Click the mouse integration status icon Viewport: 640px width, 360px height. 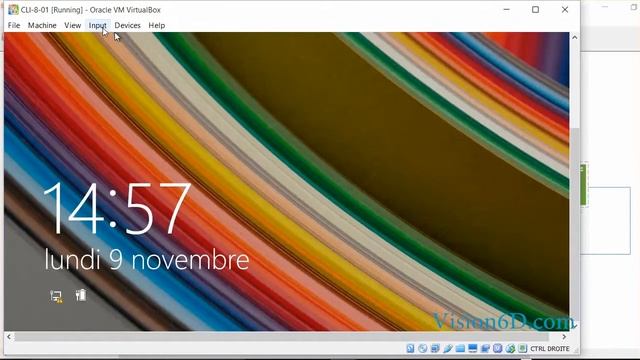[510, 349]
